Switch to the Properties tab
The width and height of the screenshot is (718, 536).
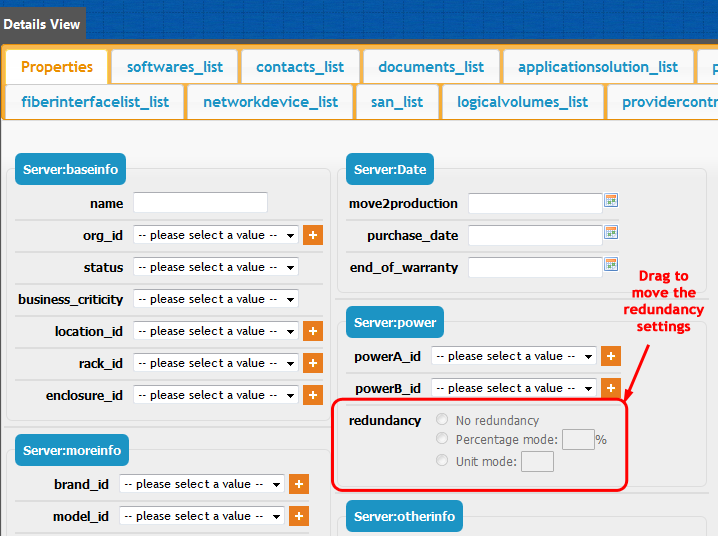point(57,67)
